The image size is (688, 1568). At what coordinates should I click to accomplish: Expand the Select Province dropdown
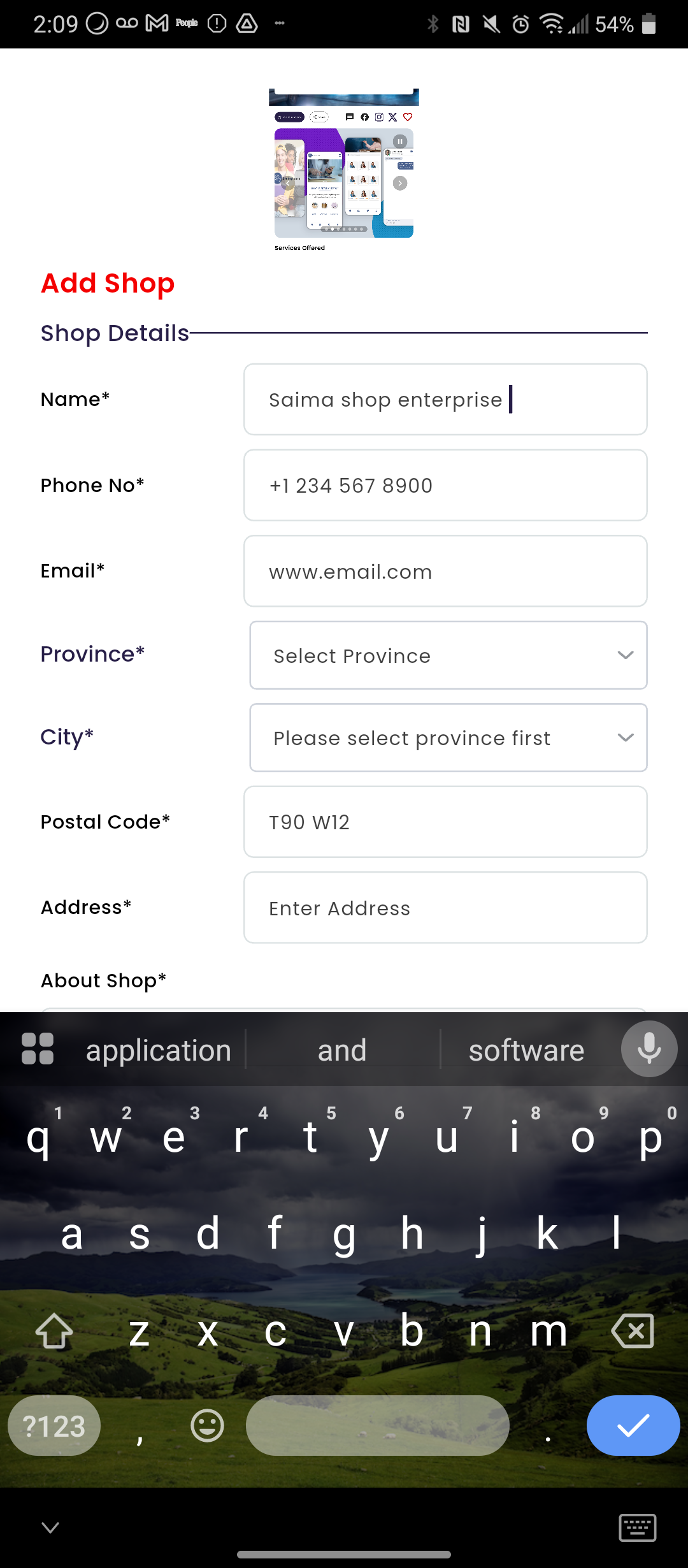pos(448,655)
